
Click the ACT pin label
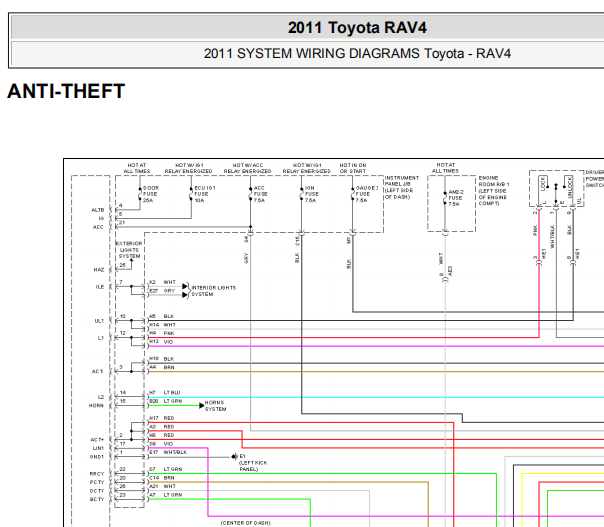(x=97, y=371)
